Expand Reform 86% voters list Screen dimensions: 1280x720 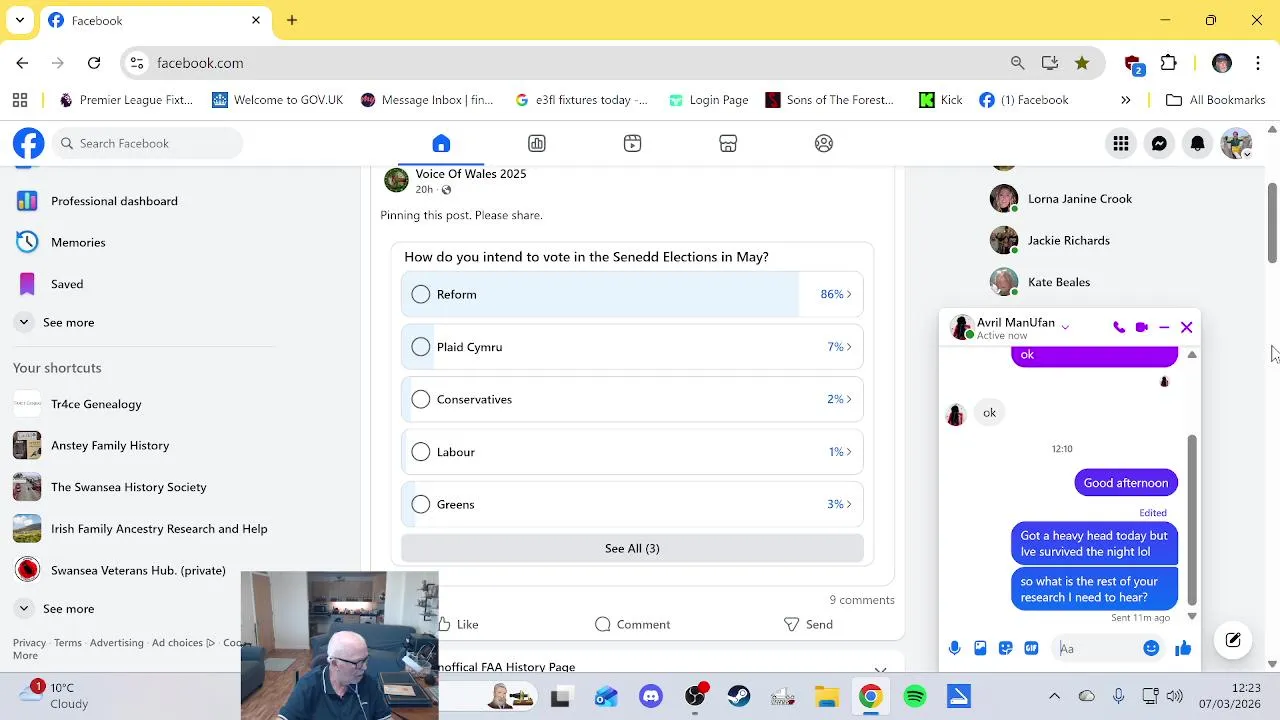pyautogui.click(x=836, y=294)
